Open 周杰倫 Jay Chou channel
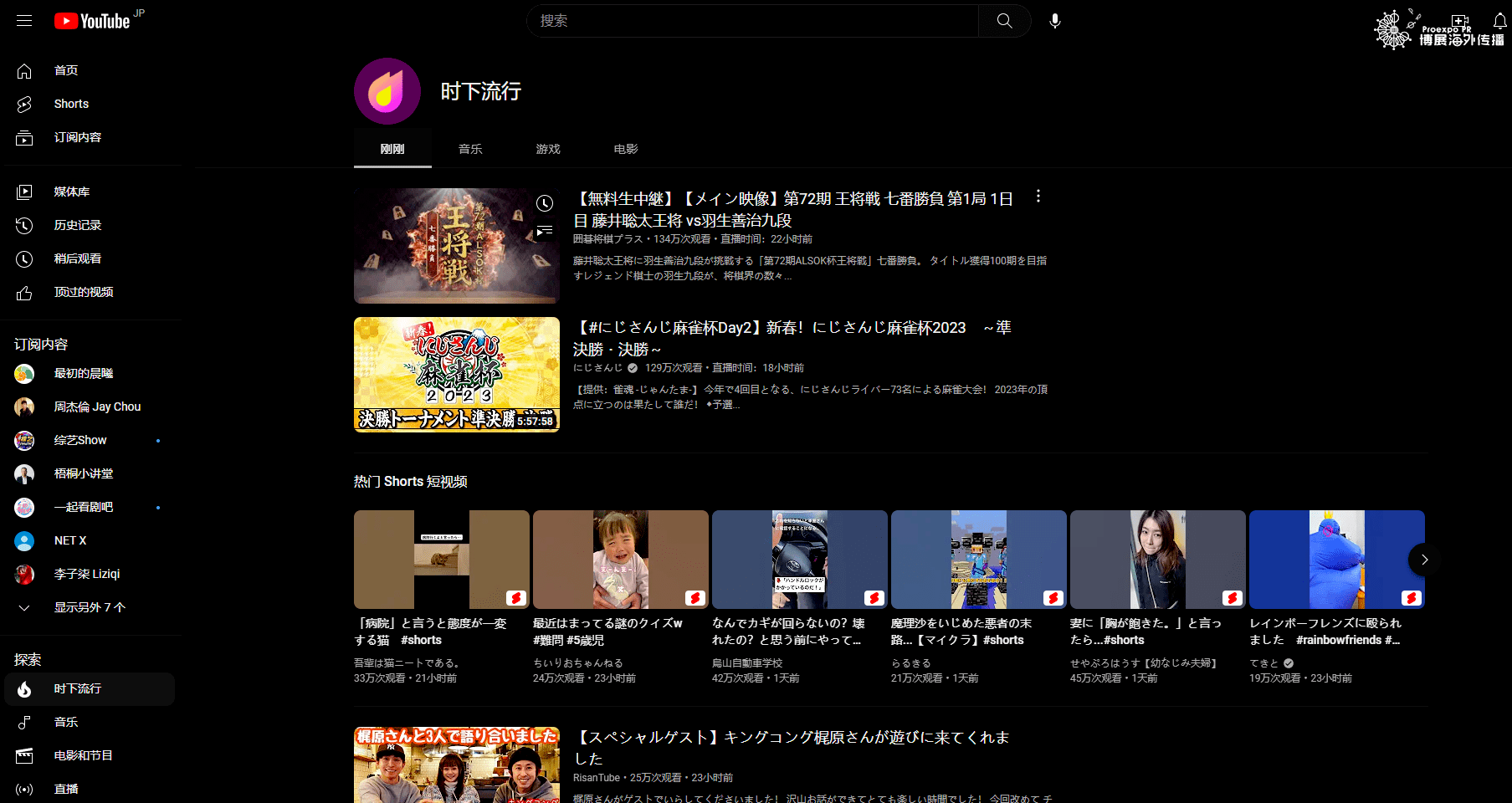This screenshot has height=803, width=1512. (x=90, y=407)
